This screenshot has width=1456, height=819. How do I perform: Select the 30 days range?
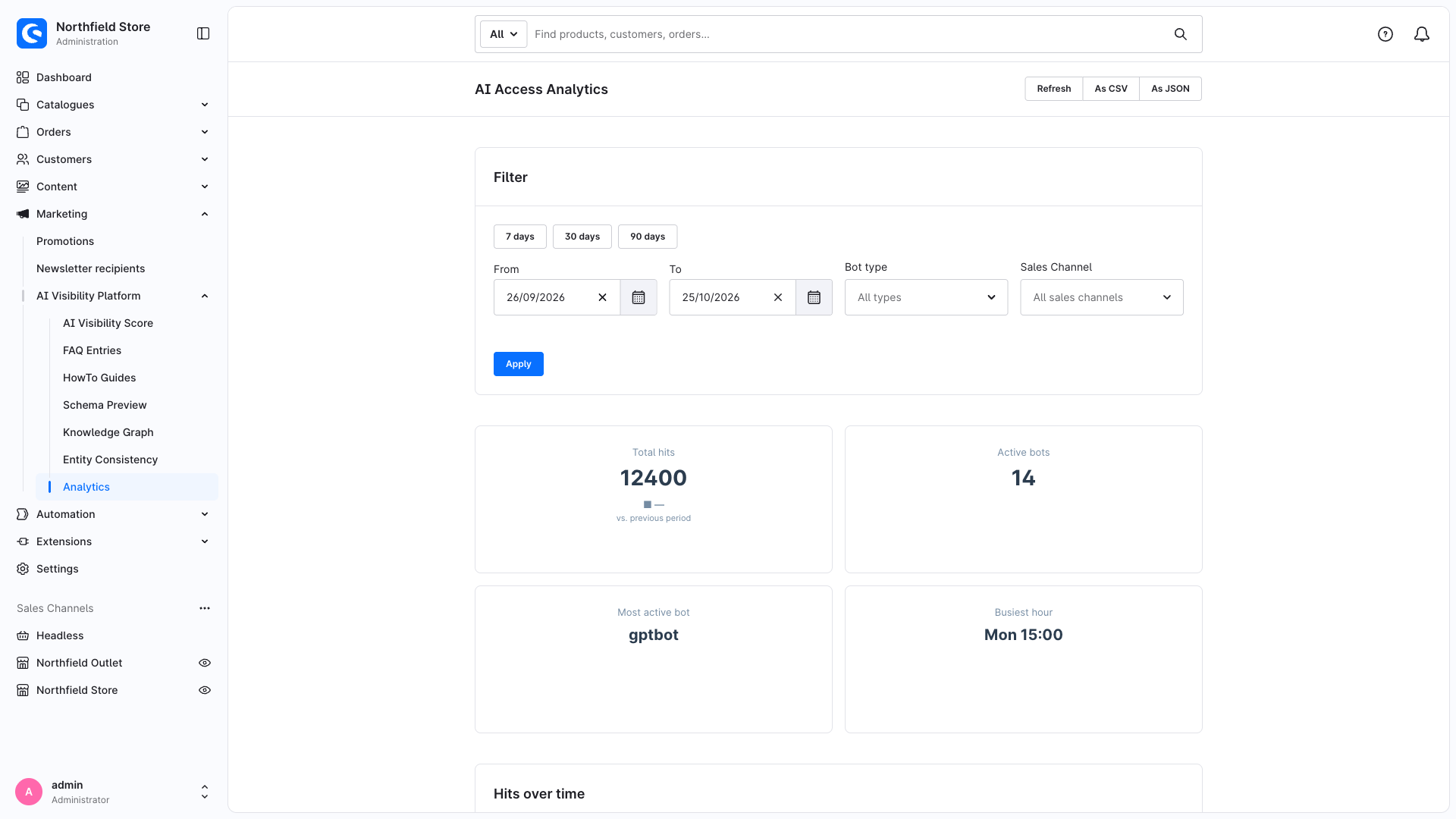click(582, 237)
